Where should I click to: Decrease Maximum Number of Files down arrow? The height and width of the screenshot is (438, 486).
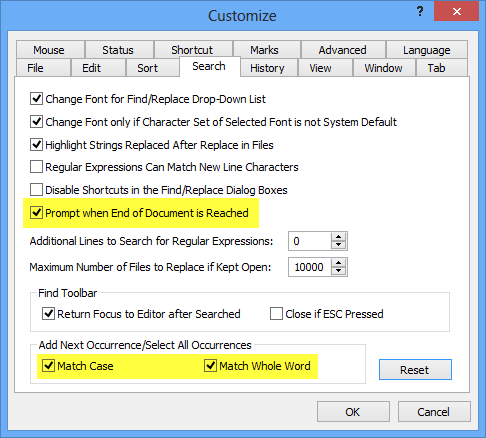coord(339,271)
